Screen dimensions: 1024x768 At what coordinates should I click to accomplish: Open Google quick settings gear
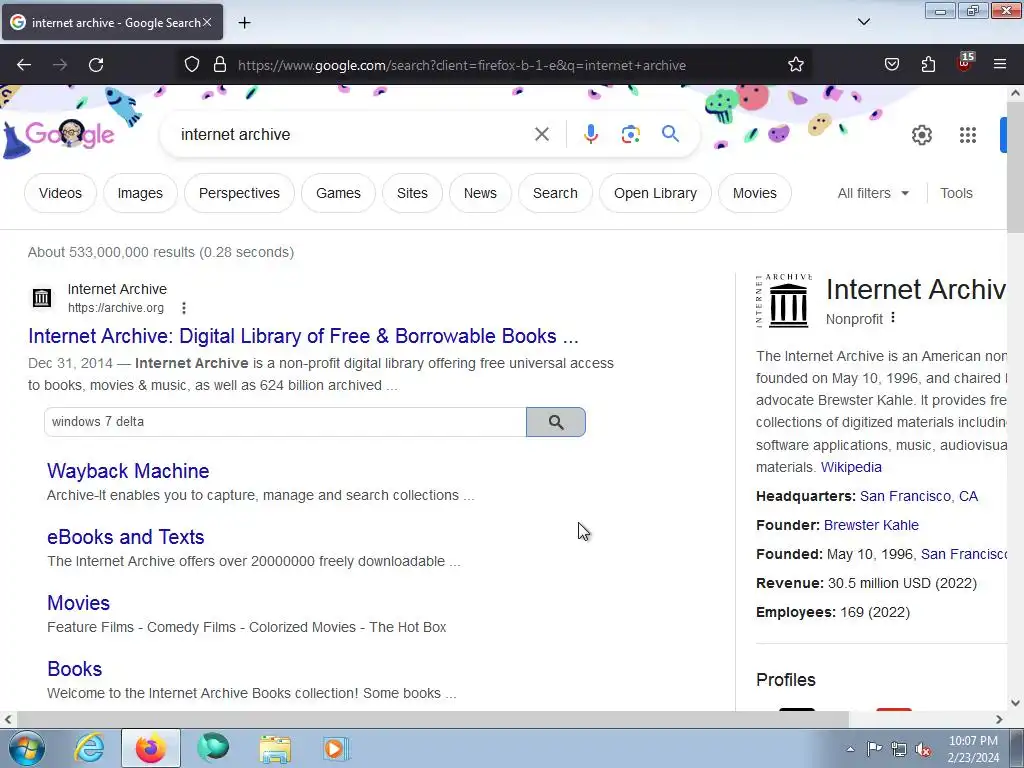(x=921, y=135)
